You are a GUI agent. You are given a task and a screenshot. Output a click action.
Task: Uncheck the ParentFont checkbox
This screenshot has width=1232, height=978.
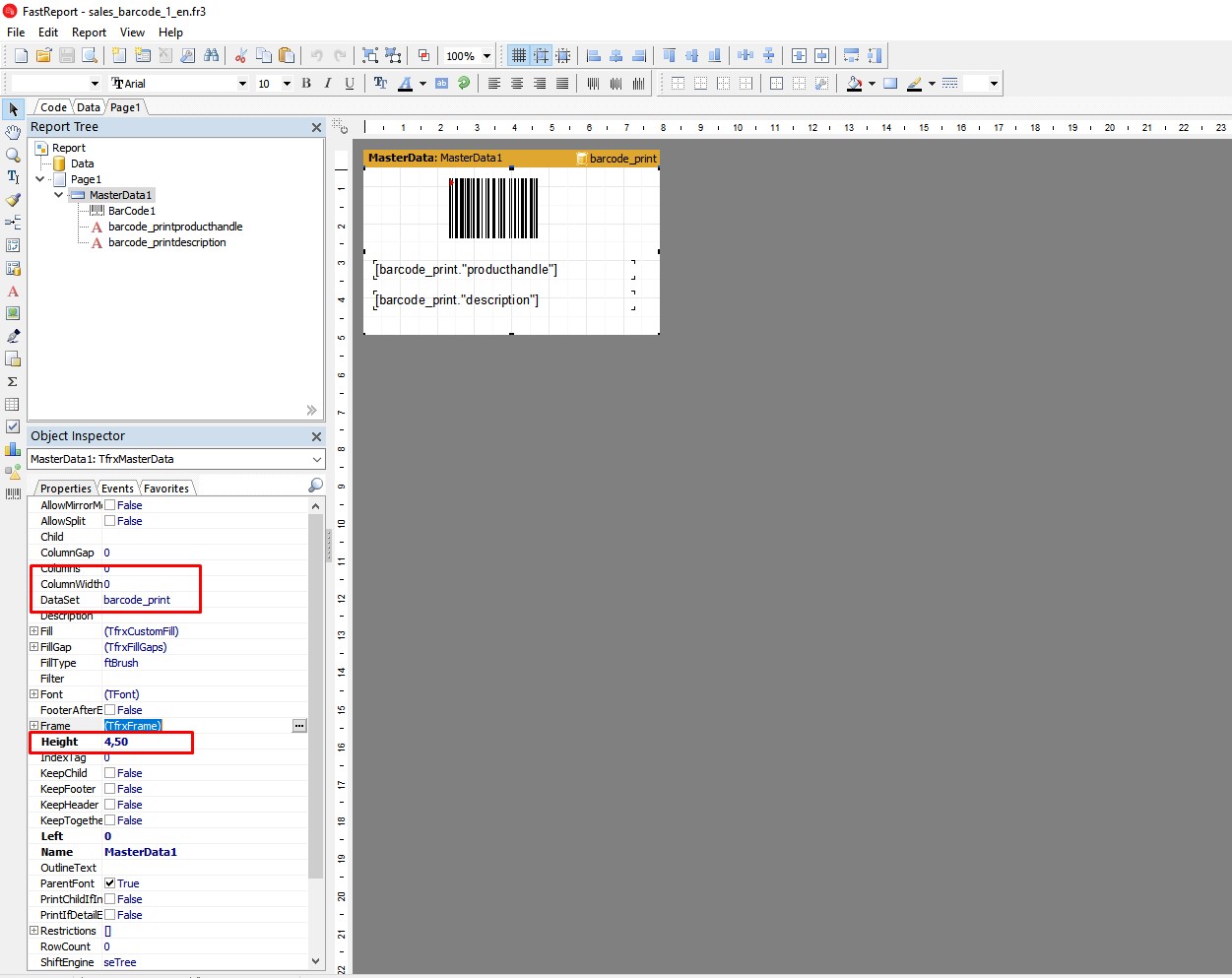[x=110, y=883]
